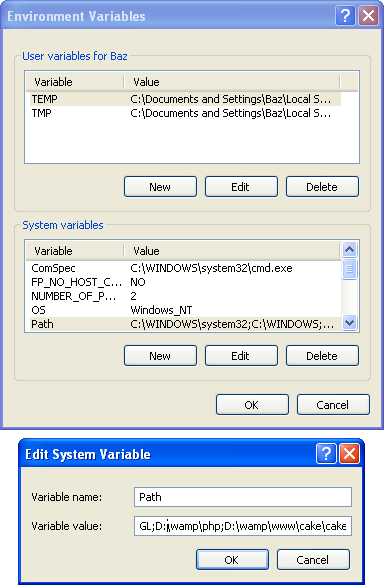This screenshot has height=585, width=384.
Task: Click OK in Edit System Variable dialog
Action: [x=232, y=560]
